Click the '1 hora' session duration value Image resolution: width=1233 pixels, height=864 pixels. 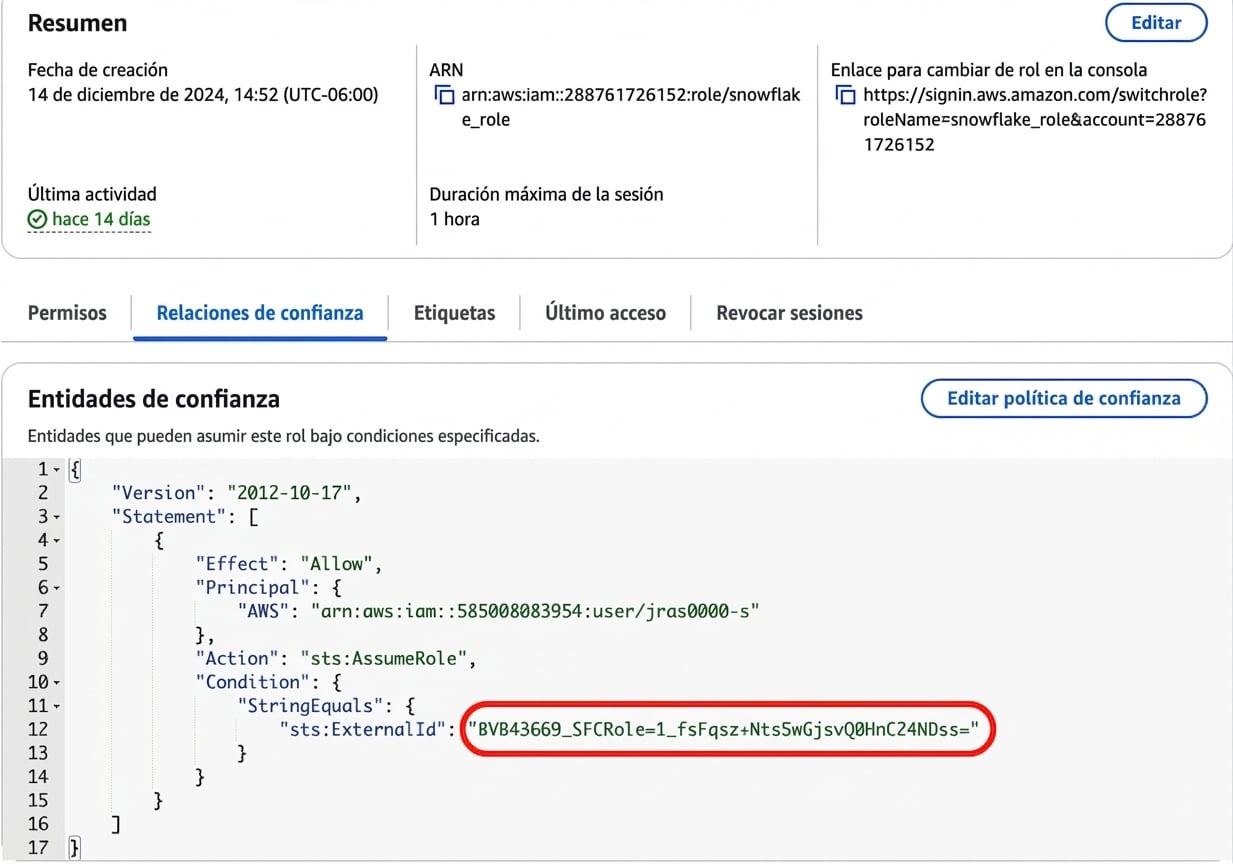tap(454, 219)
